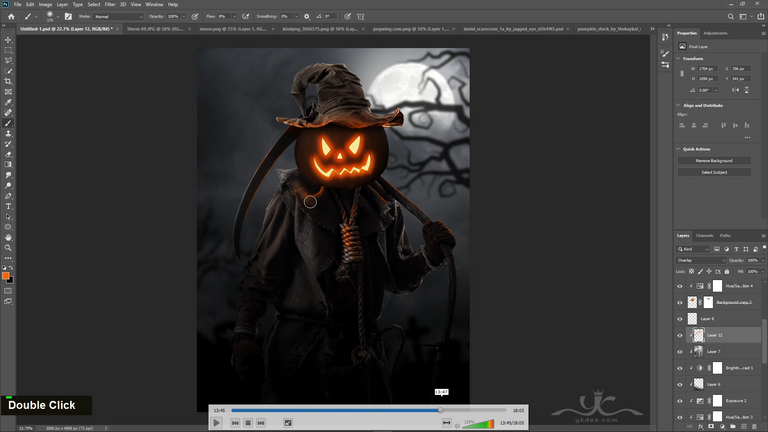Viewport: 768px width, 432px height.
Task: Open the Layer menu
Action: 62,4
